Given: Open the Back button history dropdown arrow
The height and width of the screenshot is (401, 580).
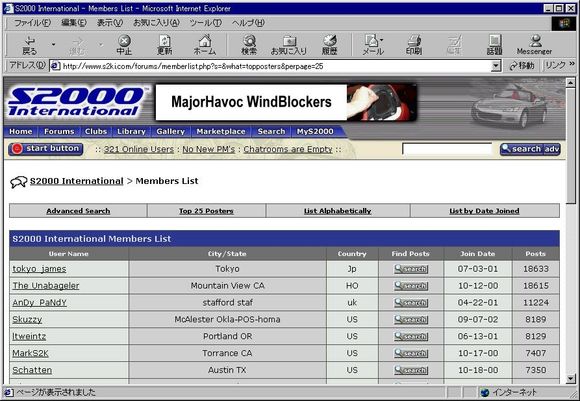Looking at the screenshot, I should pyautogui.click(x=53, y=45).
